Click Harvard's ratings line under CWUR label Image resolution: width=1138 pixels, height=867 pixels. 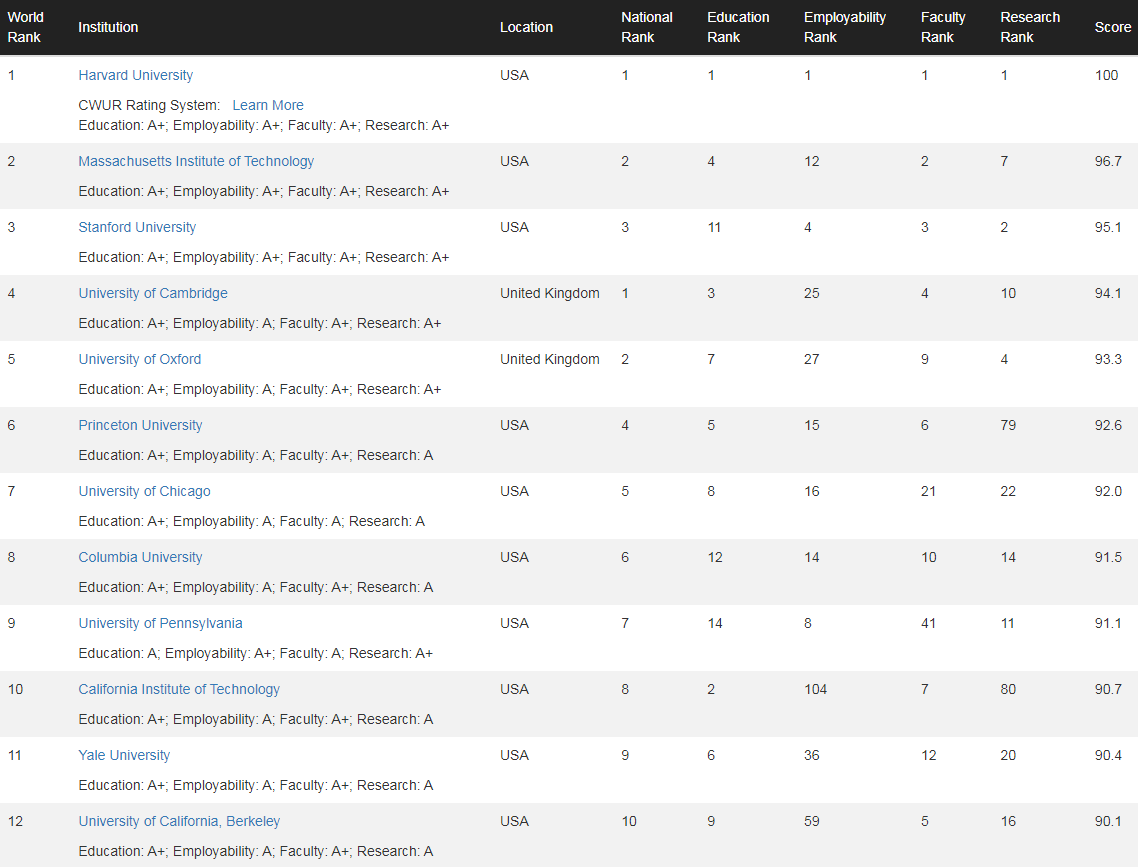pos(263,126)
